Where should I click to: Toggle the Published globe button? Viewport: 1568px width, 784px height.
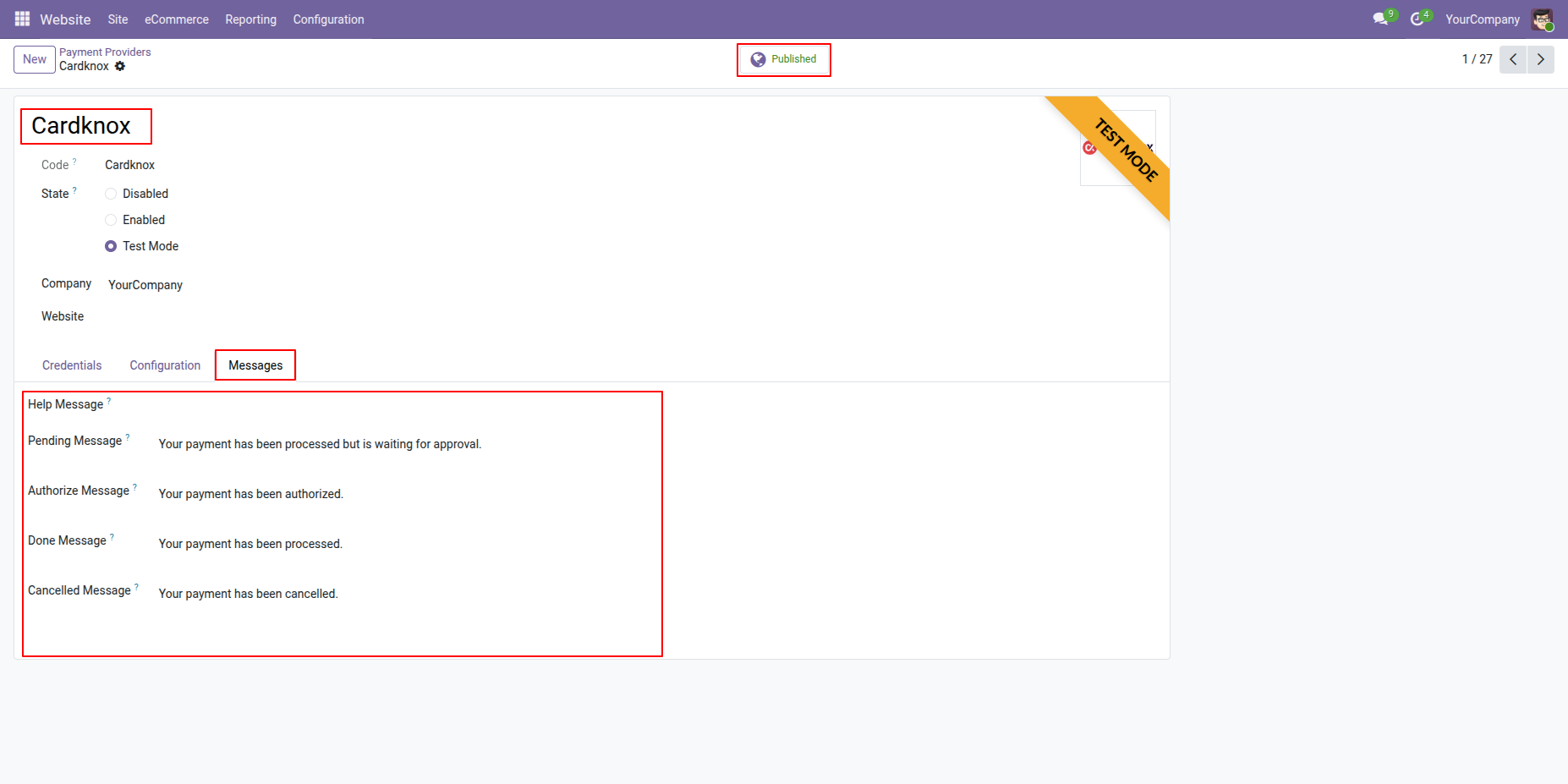click(x=784, y=59)
